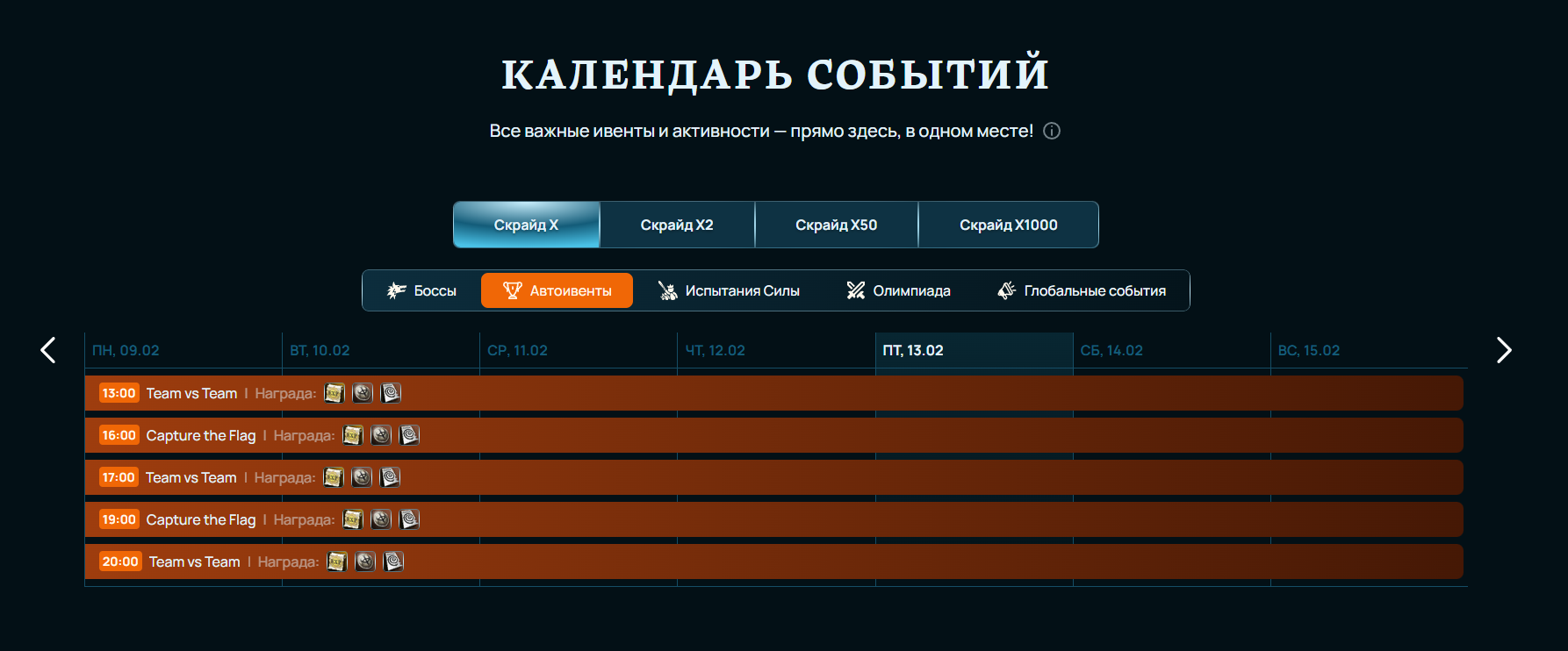Click spiral scroll reward in 19:00 row
This screenshot has width=1568, height=651.
pos(409,519)
